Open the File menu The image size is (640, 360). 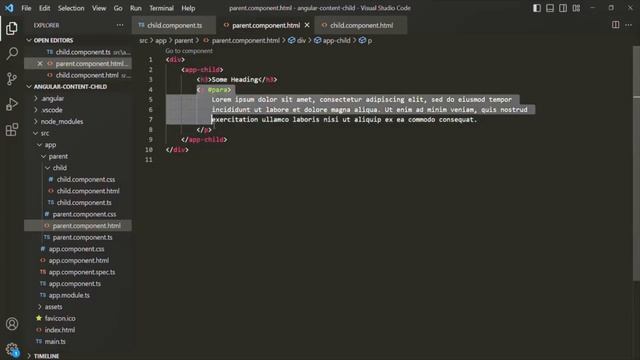click(x=26, y=8)
